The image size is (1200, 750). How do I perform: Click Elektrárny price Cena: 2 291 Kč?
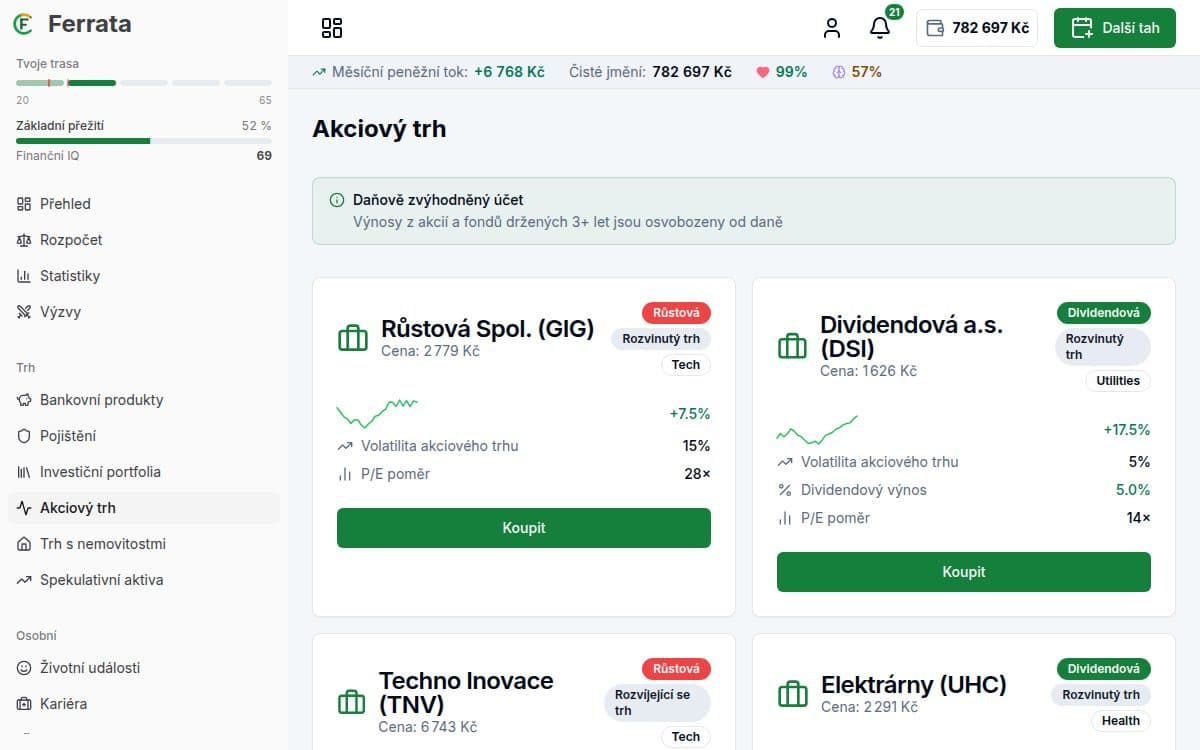click(x=869, y=707)
